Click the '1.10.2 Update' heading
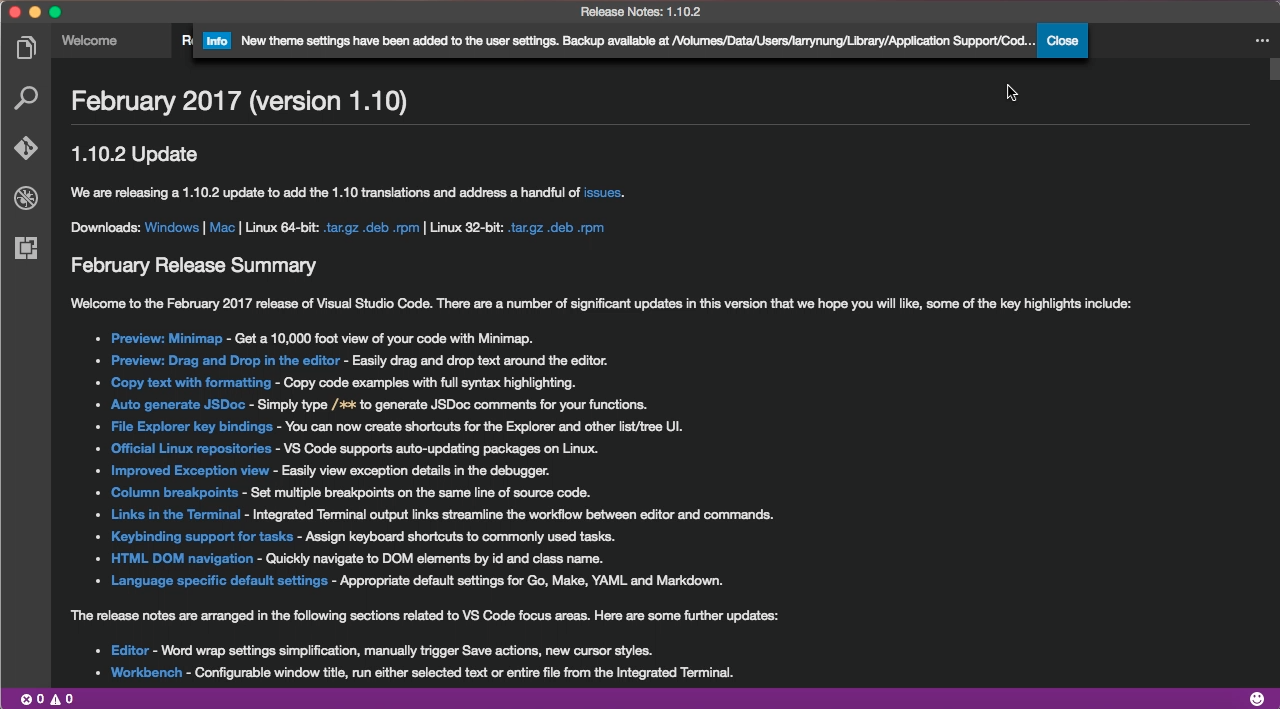The image size is (1280, 709). coord(134,154)
